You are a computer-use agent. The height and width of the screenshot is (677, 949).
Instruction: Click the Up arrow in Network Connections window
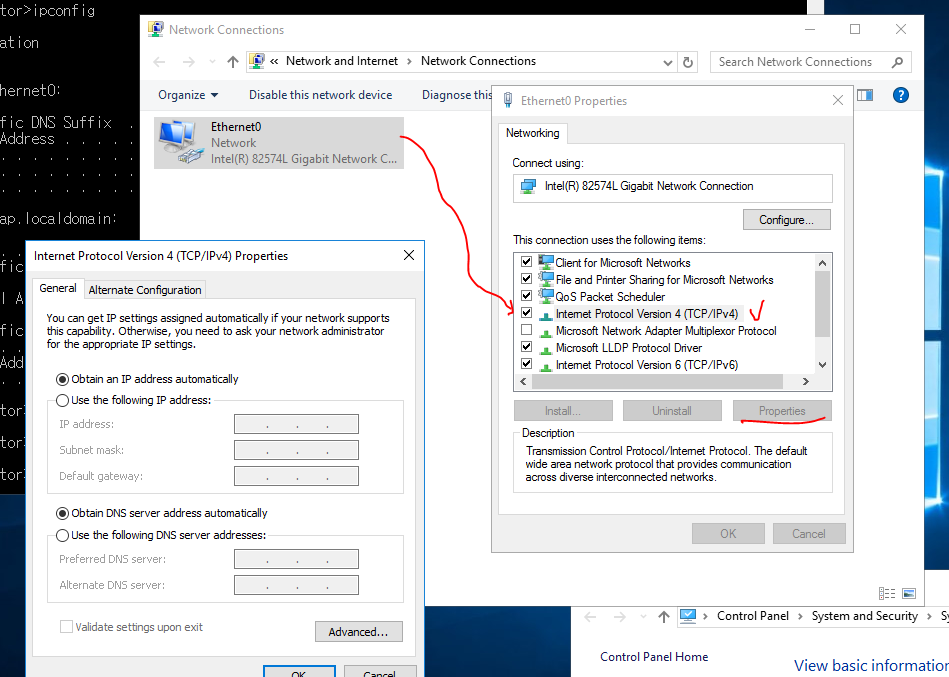point(232,62)
